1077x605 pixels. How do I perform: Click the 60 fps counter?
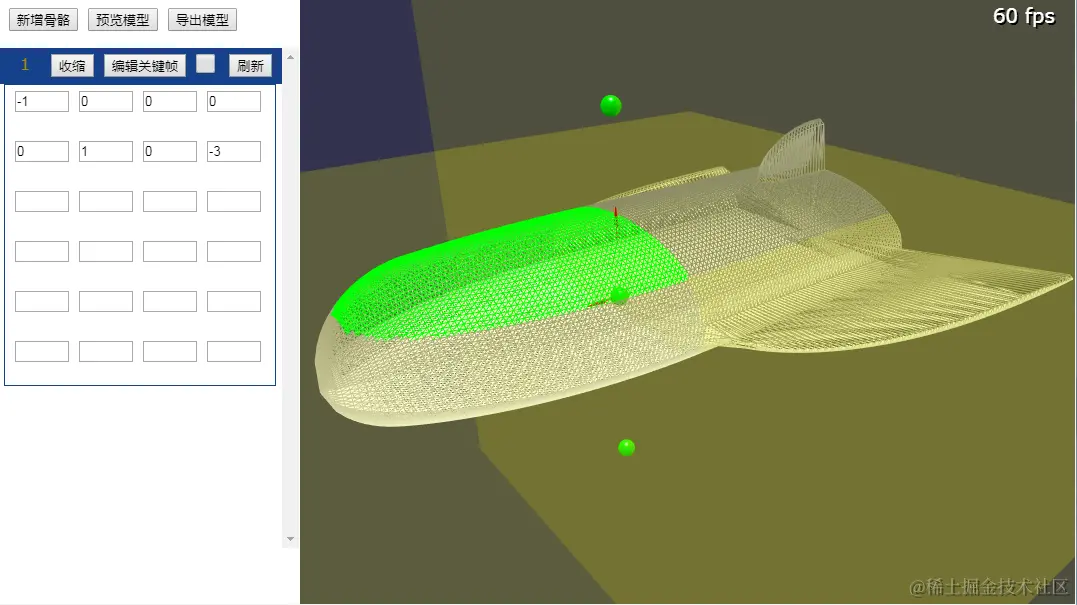click(x=1023, y=16)
